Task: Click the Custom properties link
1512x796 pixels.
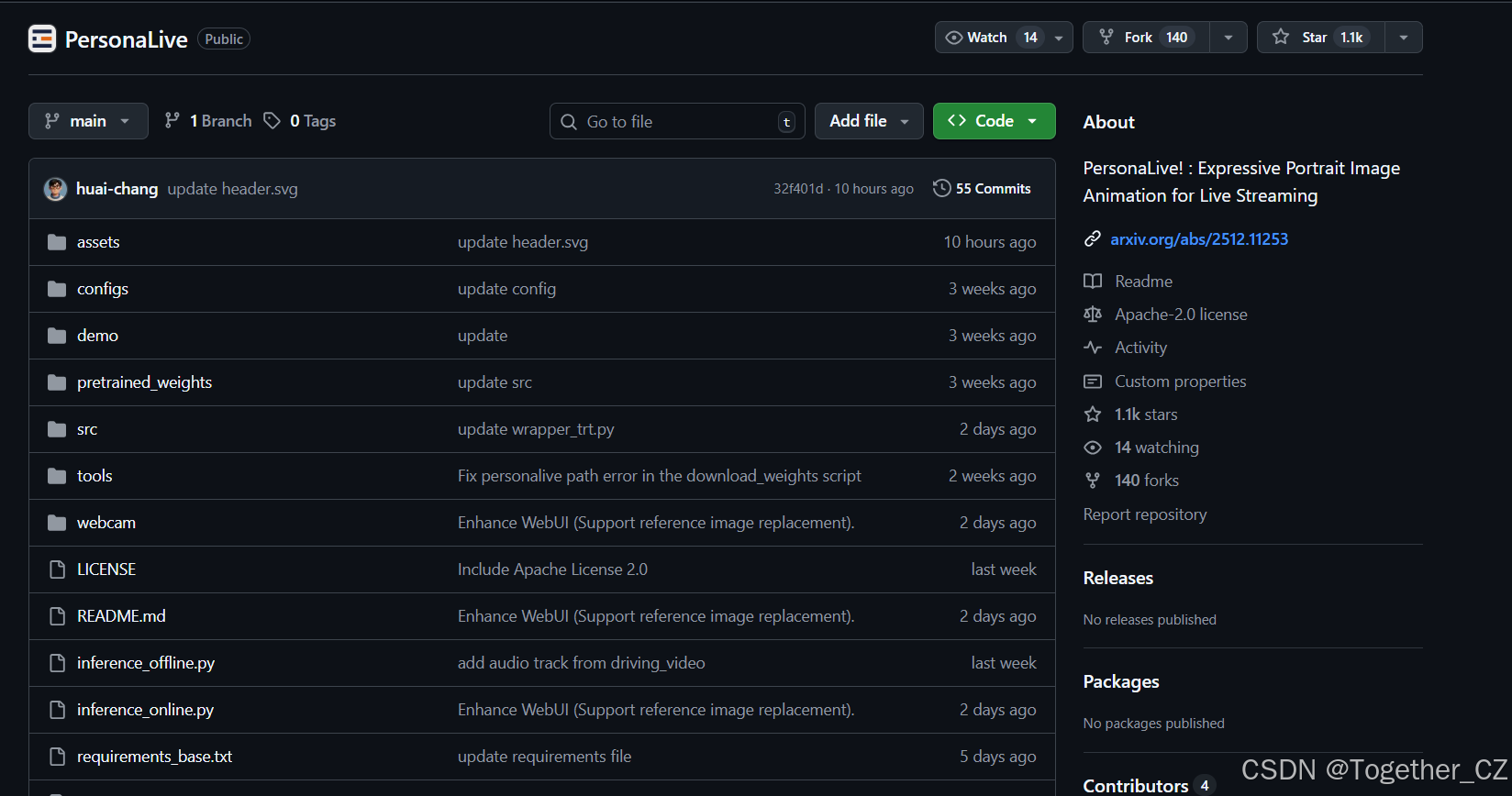Action: [1180, 381]
